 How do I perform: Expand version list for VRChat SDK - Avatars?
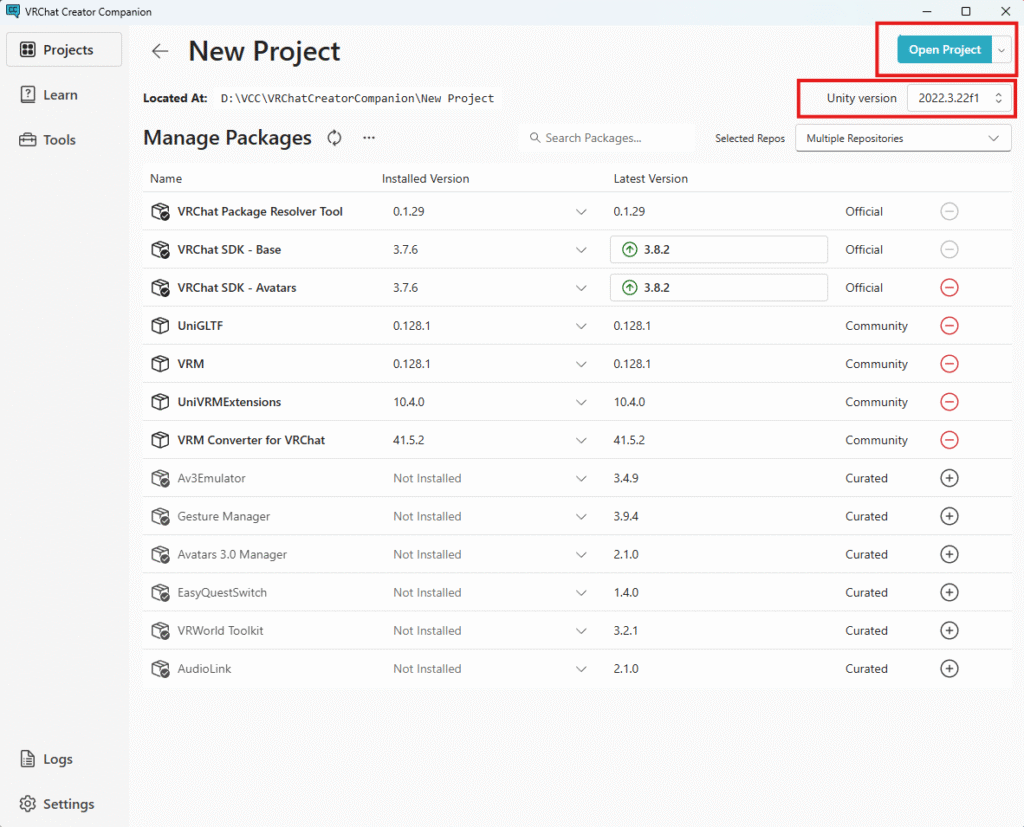581,287
